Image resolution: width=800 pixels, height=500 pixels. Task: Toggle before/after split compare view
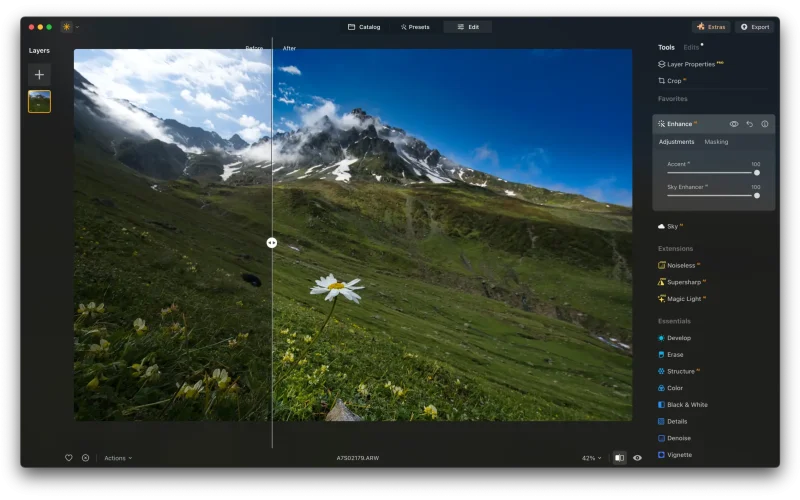619,458
